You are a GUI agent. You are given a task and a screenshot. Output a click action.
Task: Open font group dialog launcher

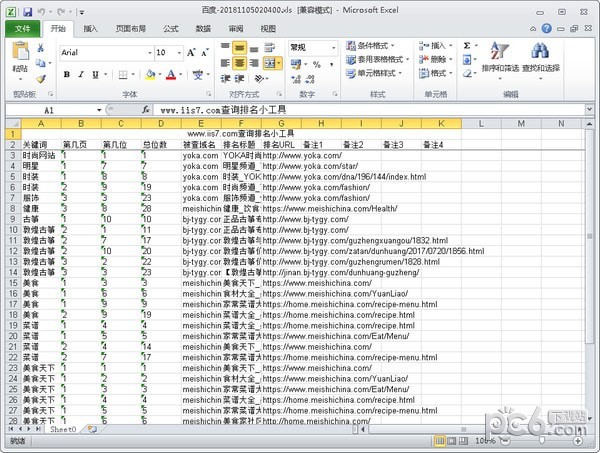click(209, 94)
